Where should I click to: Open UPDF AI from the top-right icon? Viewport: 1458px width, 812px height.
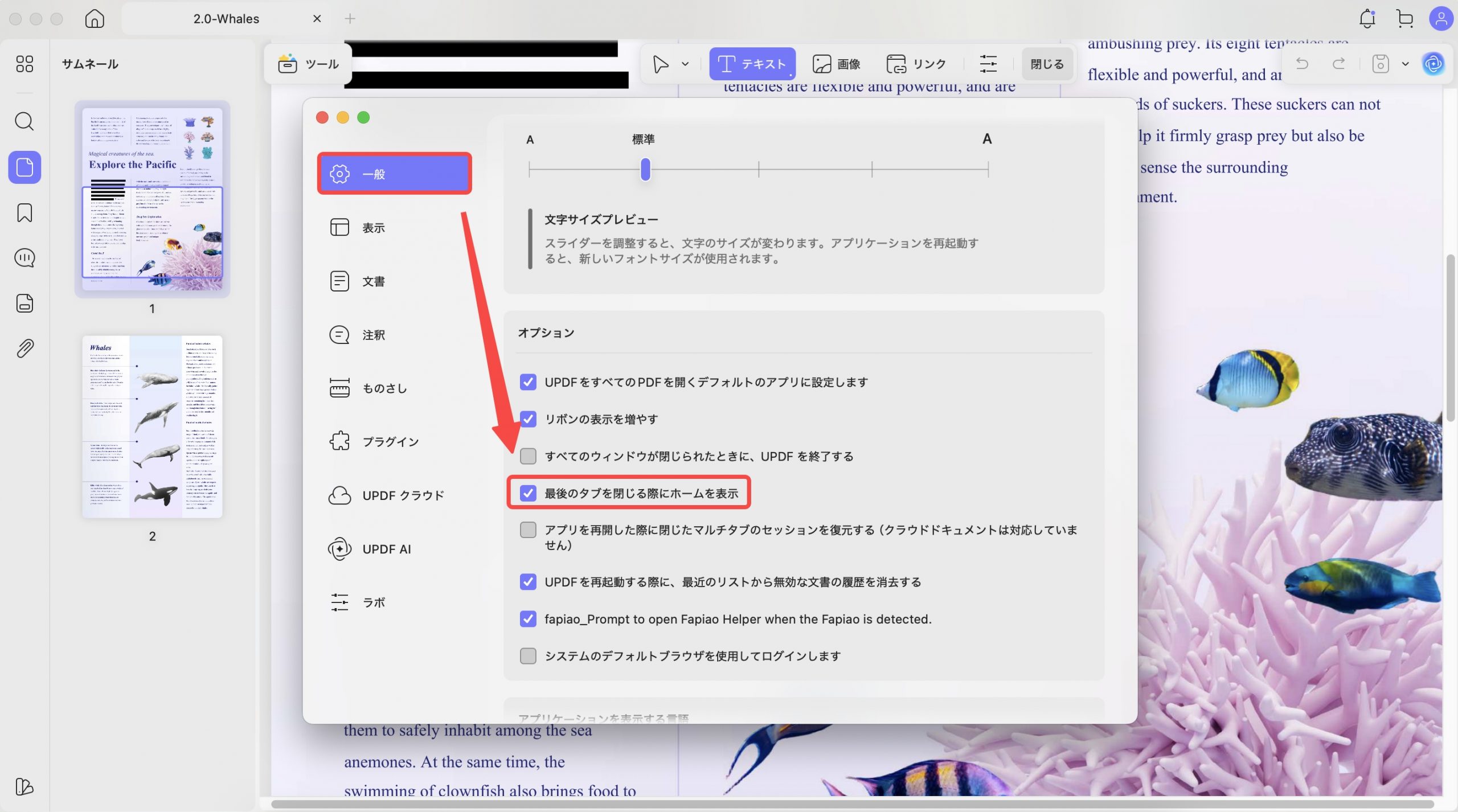coord(1433,63)
